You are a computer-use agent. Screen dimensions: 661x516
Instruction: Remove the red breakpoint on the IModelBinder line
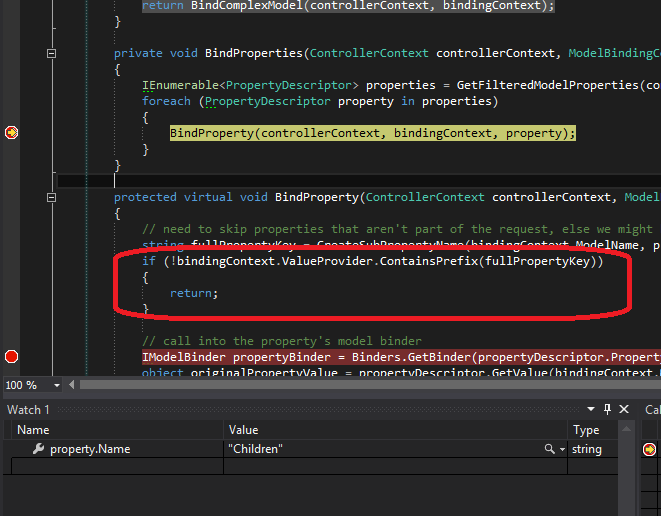[x=11, y=357]
